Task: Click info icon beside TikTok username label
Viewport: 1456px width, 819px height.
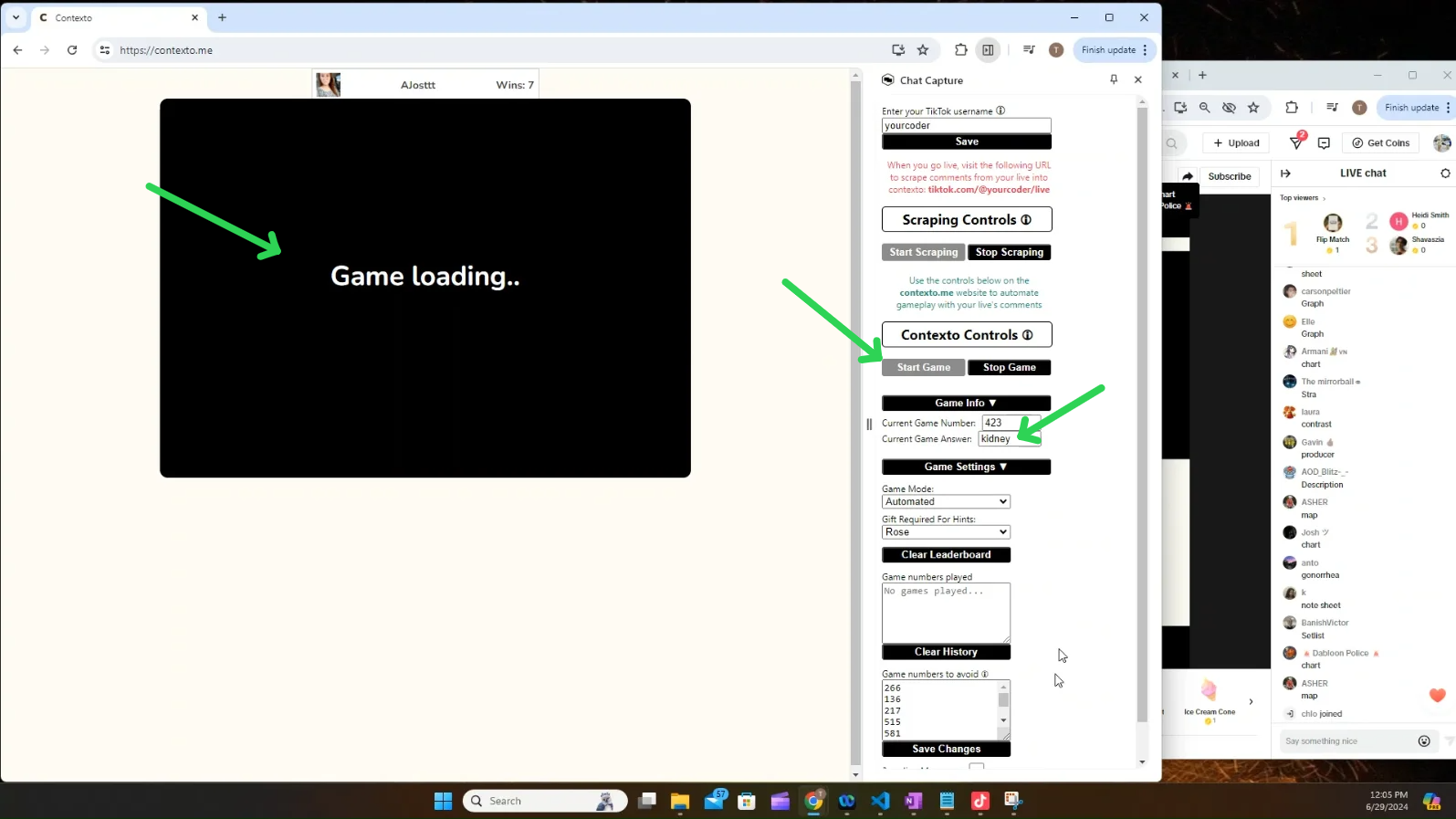Action: coord(1000,110)
